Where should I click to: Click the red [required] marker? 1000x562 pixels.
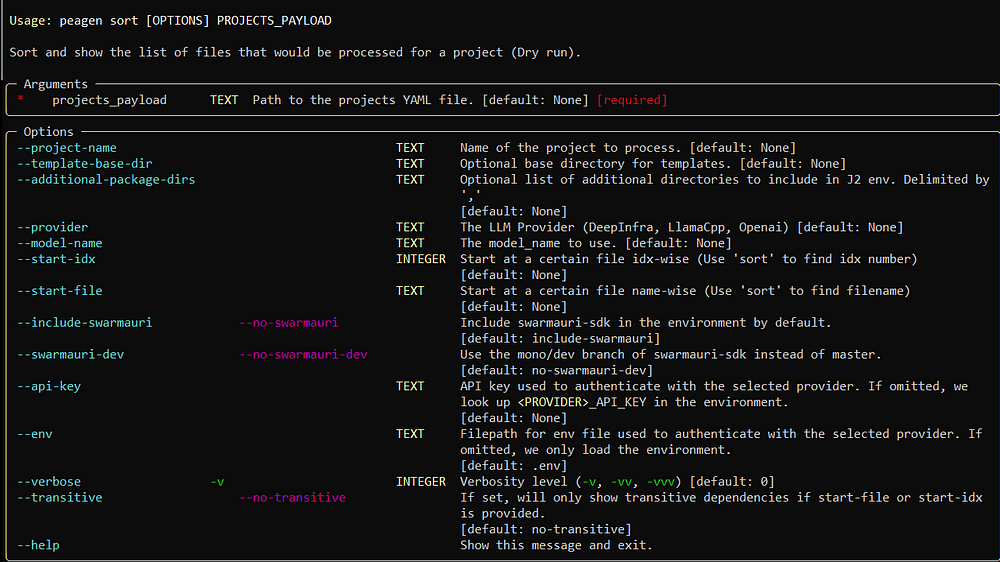click(632, 100)
